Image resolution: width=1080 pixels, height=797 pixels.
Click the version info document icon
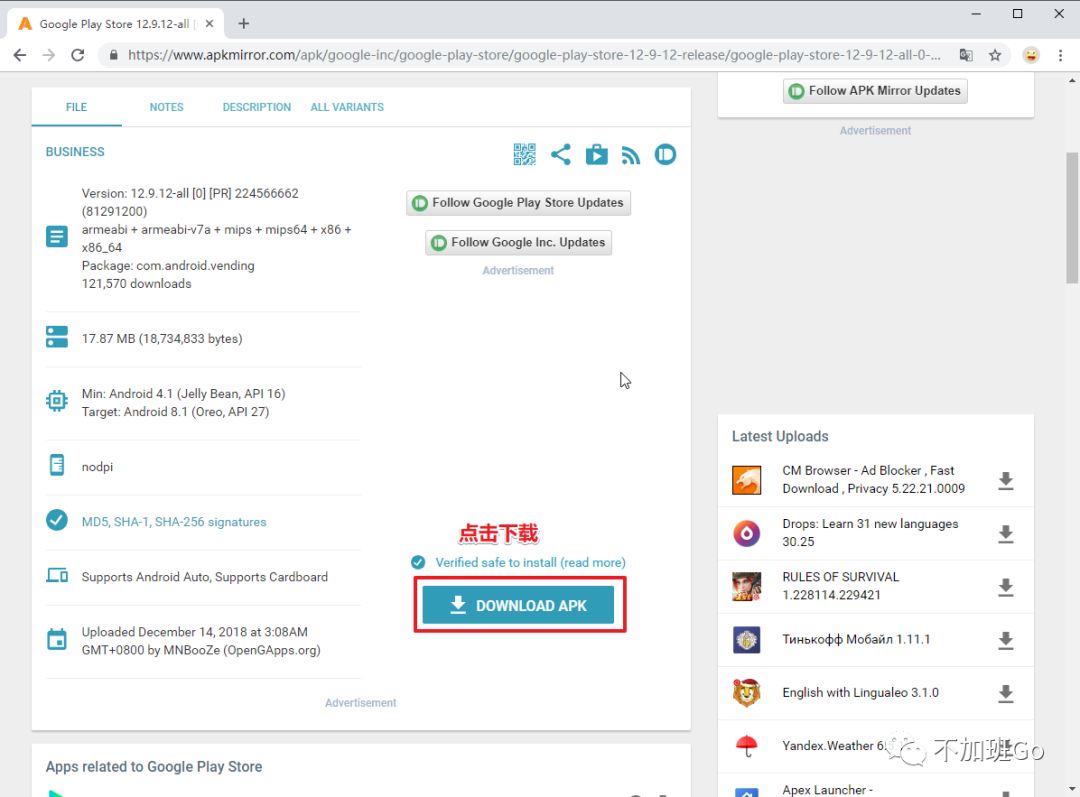[57, 237]
